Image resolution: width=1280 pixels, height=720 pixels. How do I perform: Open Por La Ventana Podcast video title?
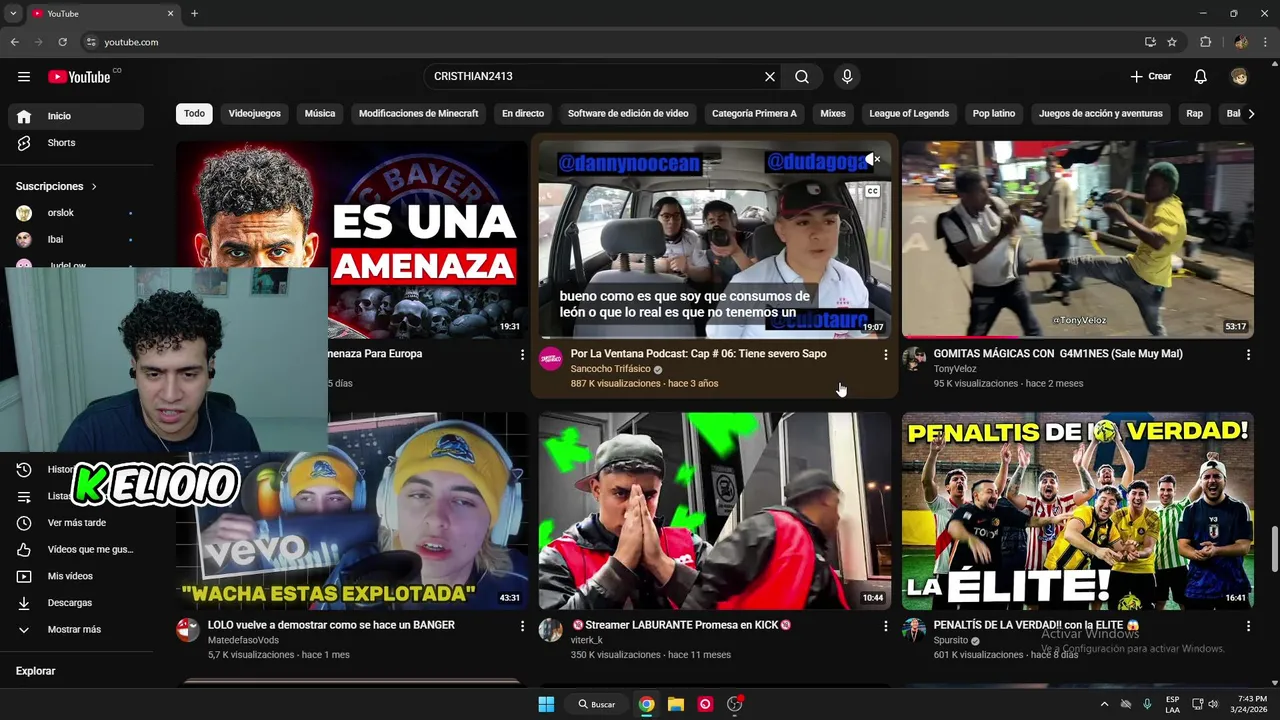698,354
